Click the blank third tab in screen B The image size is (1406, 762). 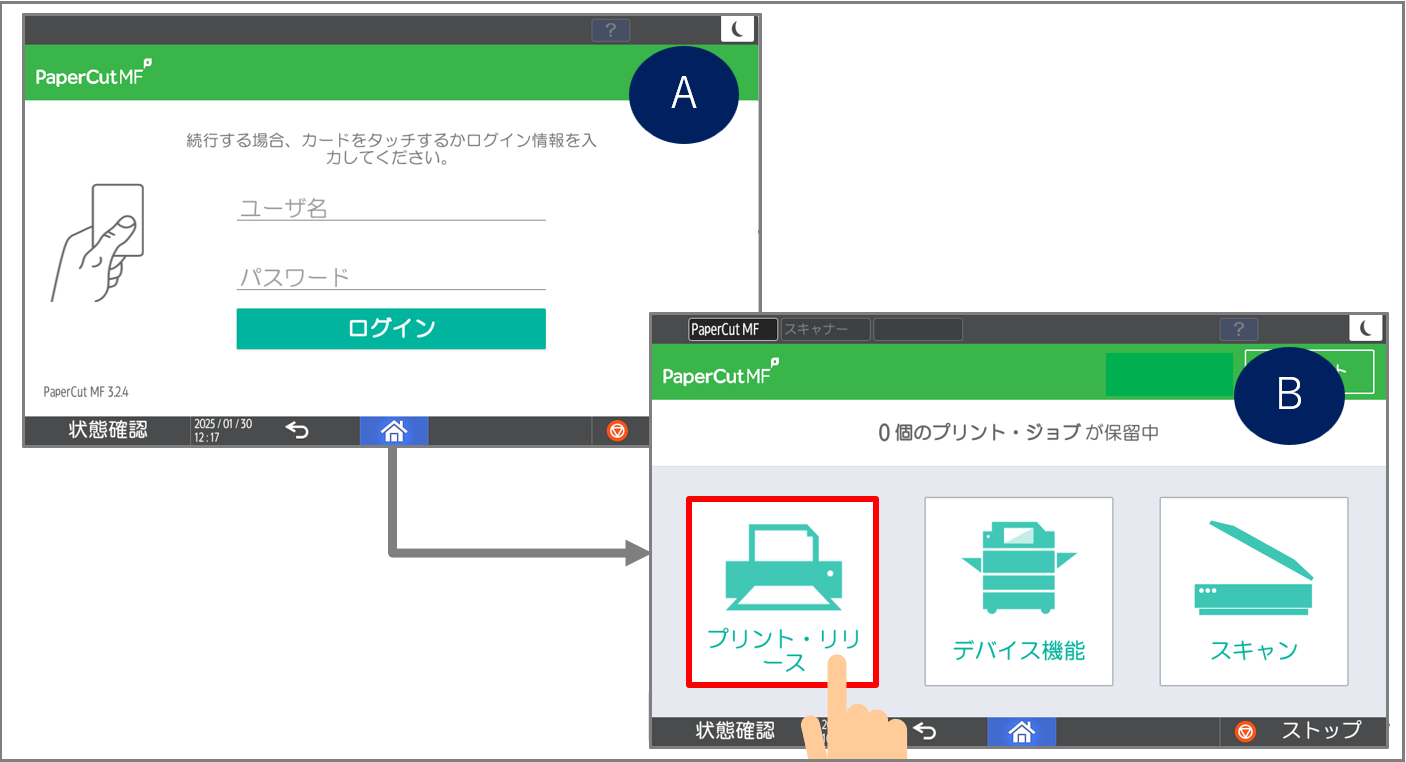click(x=918, y=329)
